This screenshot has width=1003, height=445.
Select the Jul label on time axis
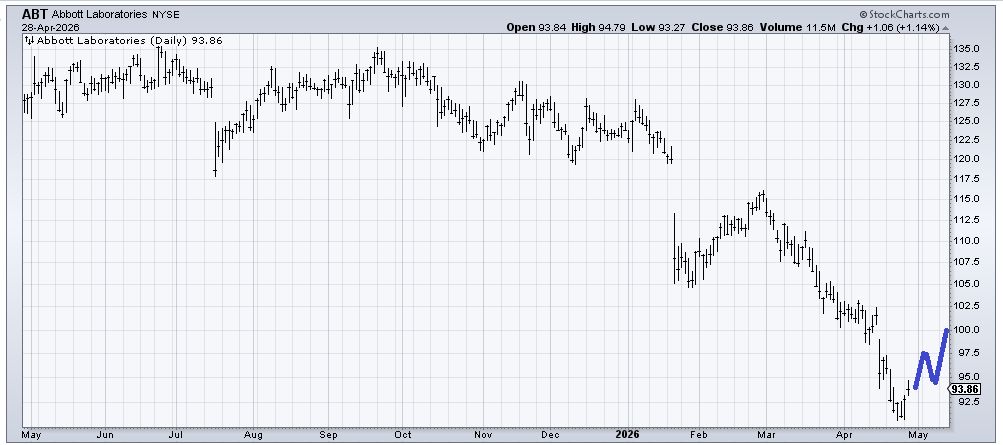click(176, 436)
